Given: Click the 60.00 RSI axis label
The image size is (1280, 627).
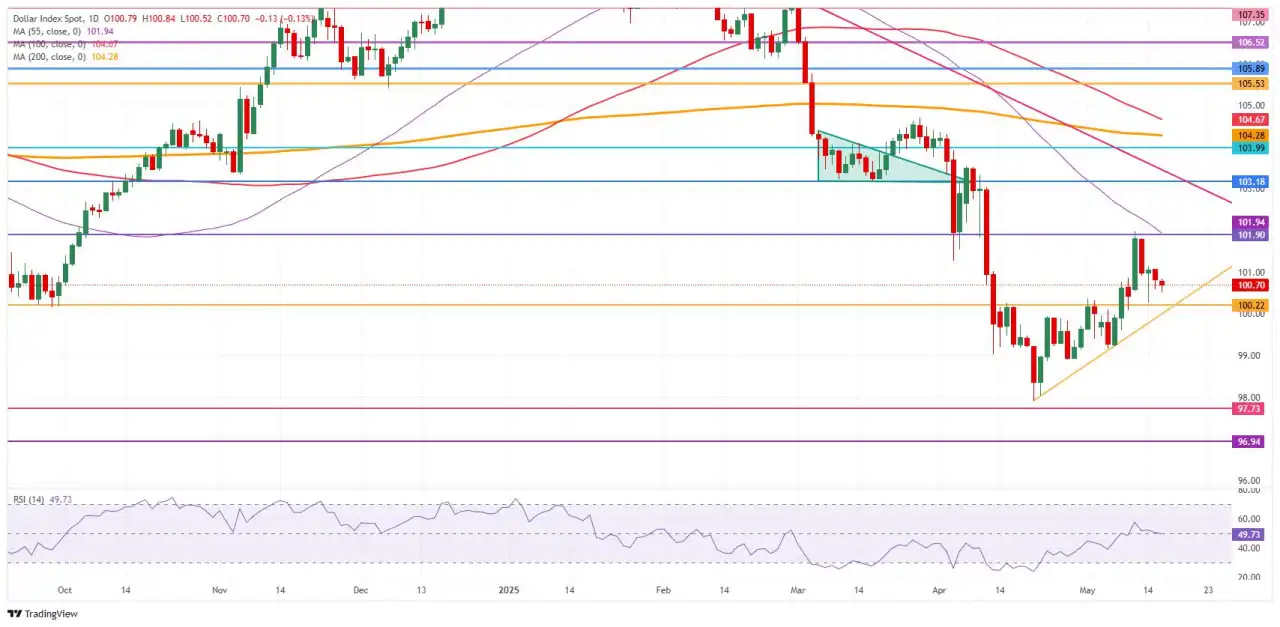Looking at the screenshot, I should (1251, 520).
